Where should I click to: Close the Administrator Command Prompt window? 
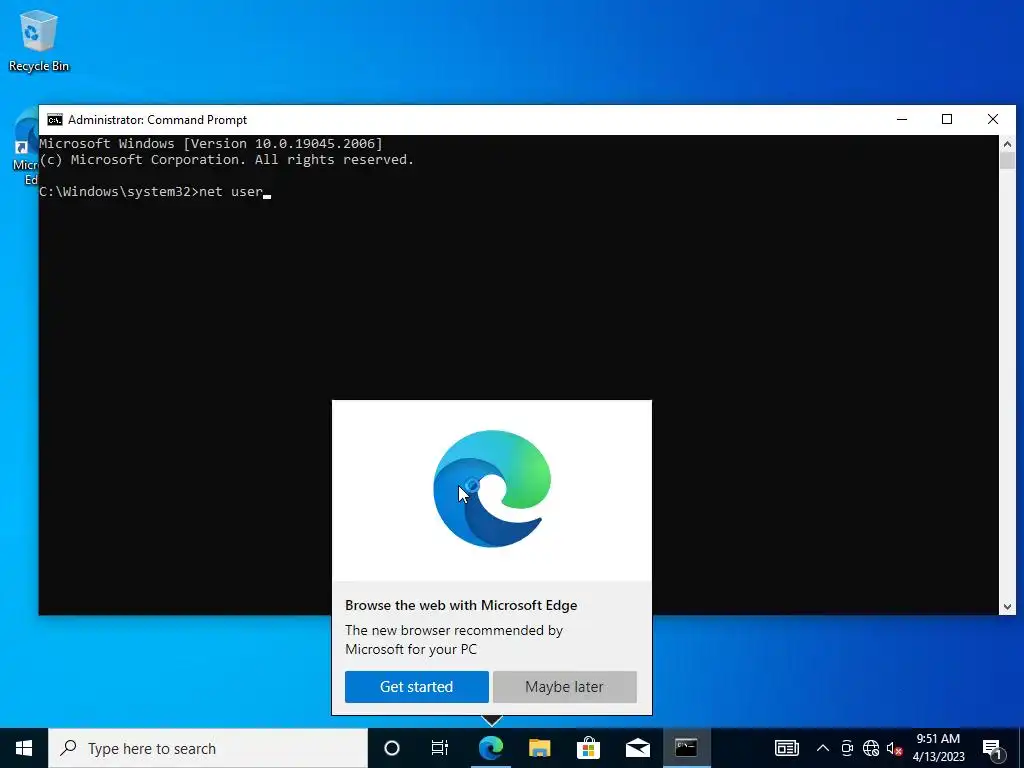tap(993, 120)
